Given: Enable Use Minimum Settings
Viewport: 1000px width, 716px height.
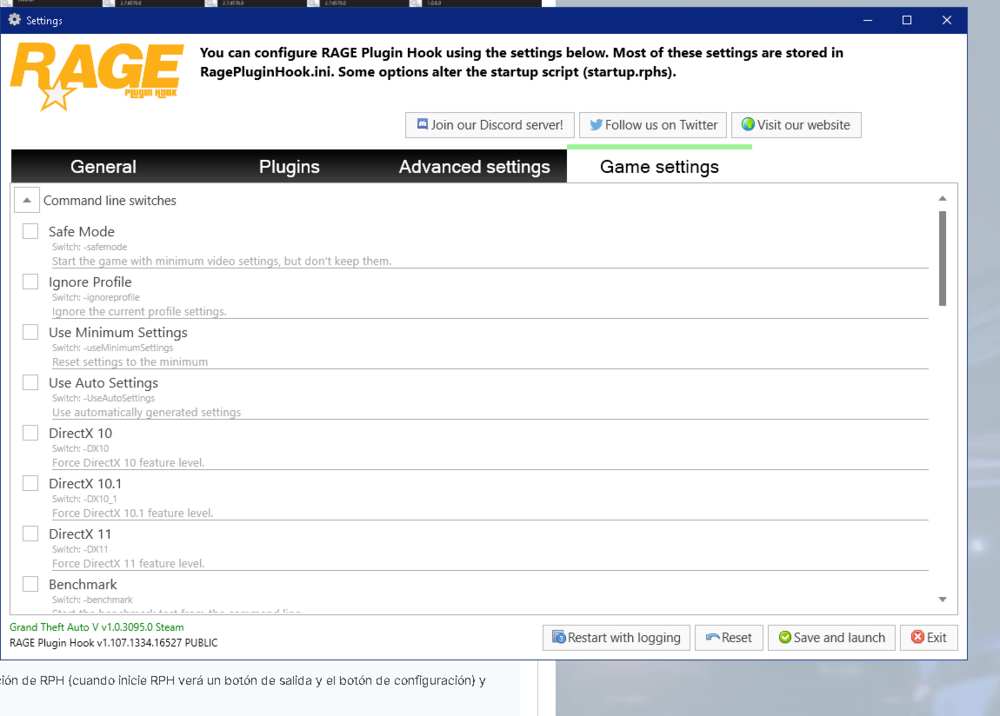Looking at the screenshot, I should (29, 331).
